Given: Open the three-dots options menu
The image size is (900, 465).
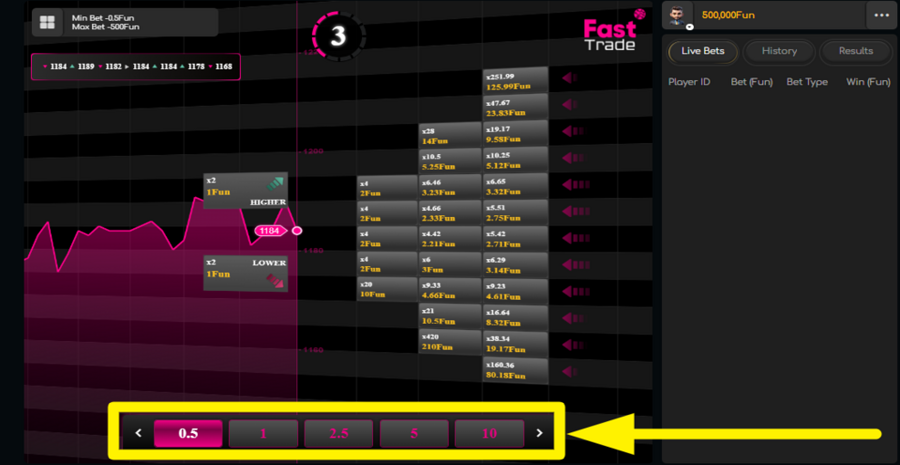Looking at the screenshot, I should coord(882,16).
